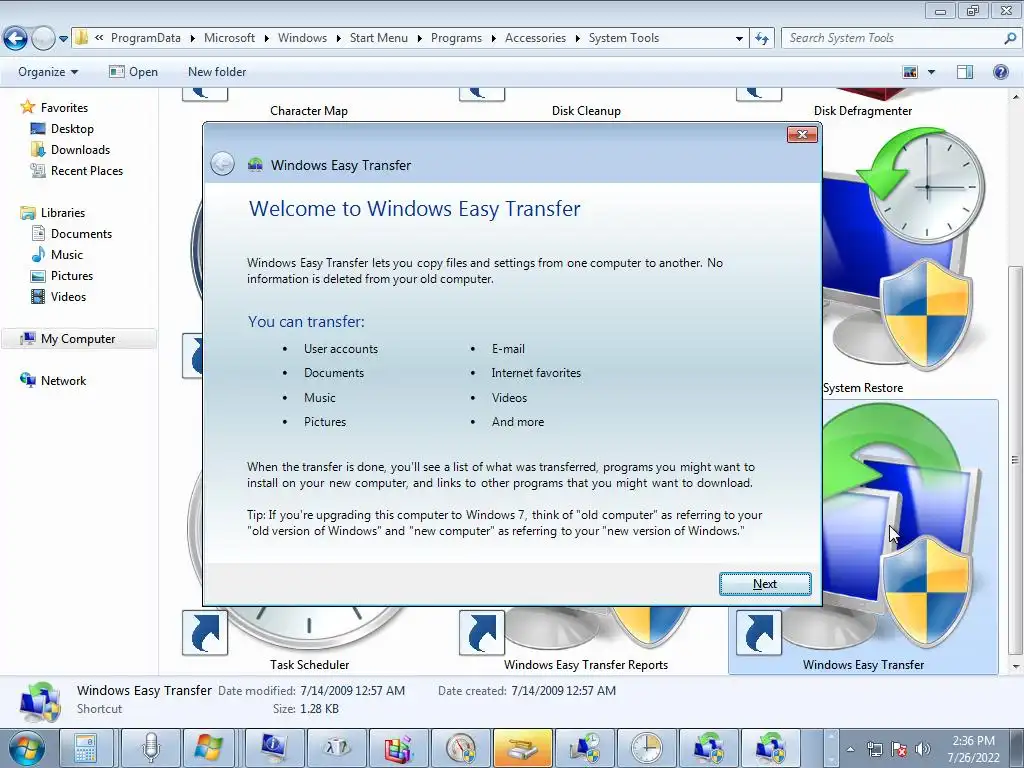Select the Task Scheduler shortcut
This screenshot has width=1024, height=768.
pyautogui.click(x=310, y=665)
